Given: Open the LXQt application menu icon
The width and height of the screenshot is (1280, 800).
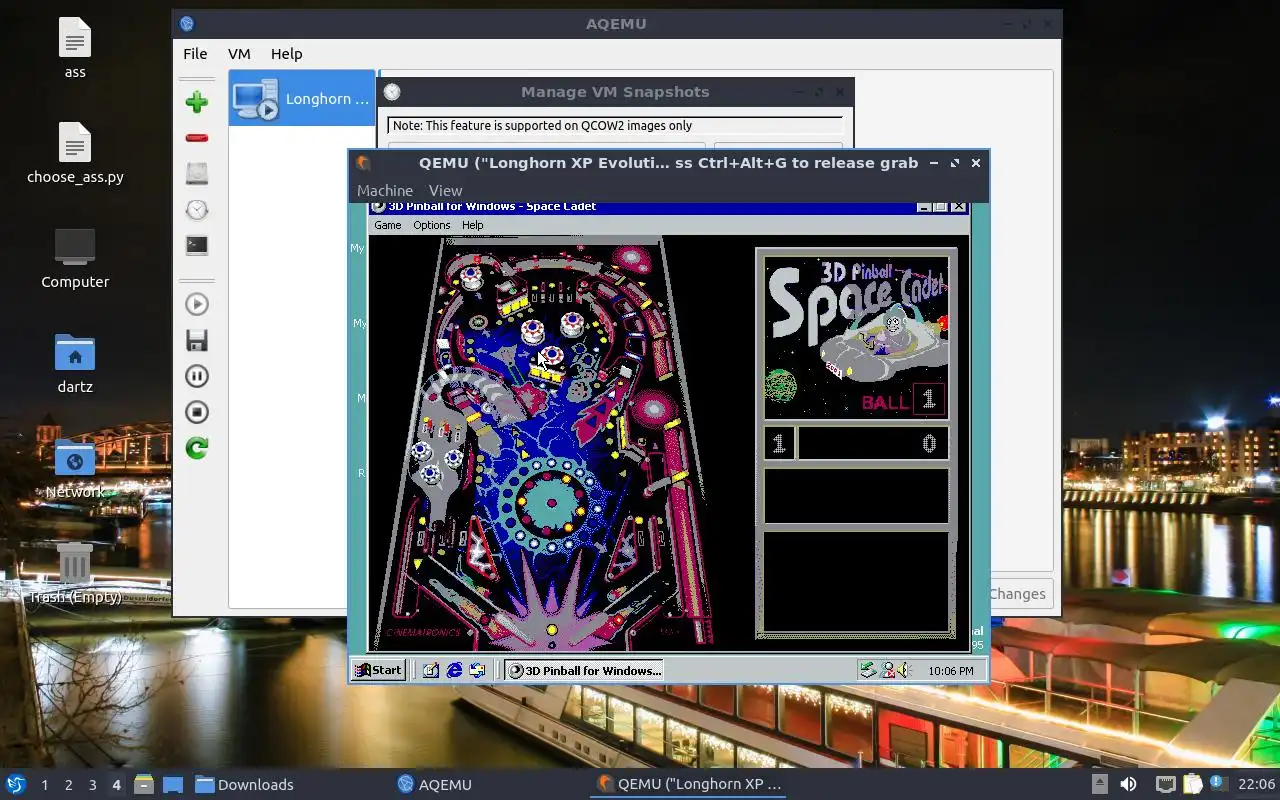Looking at the screenshot, I should click(16, 784).
